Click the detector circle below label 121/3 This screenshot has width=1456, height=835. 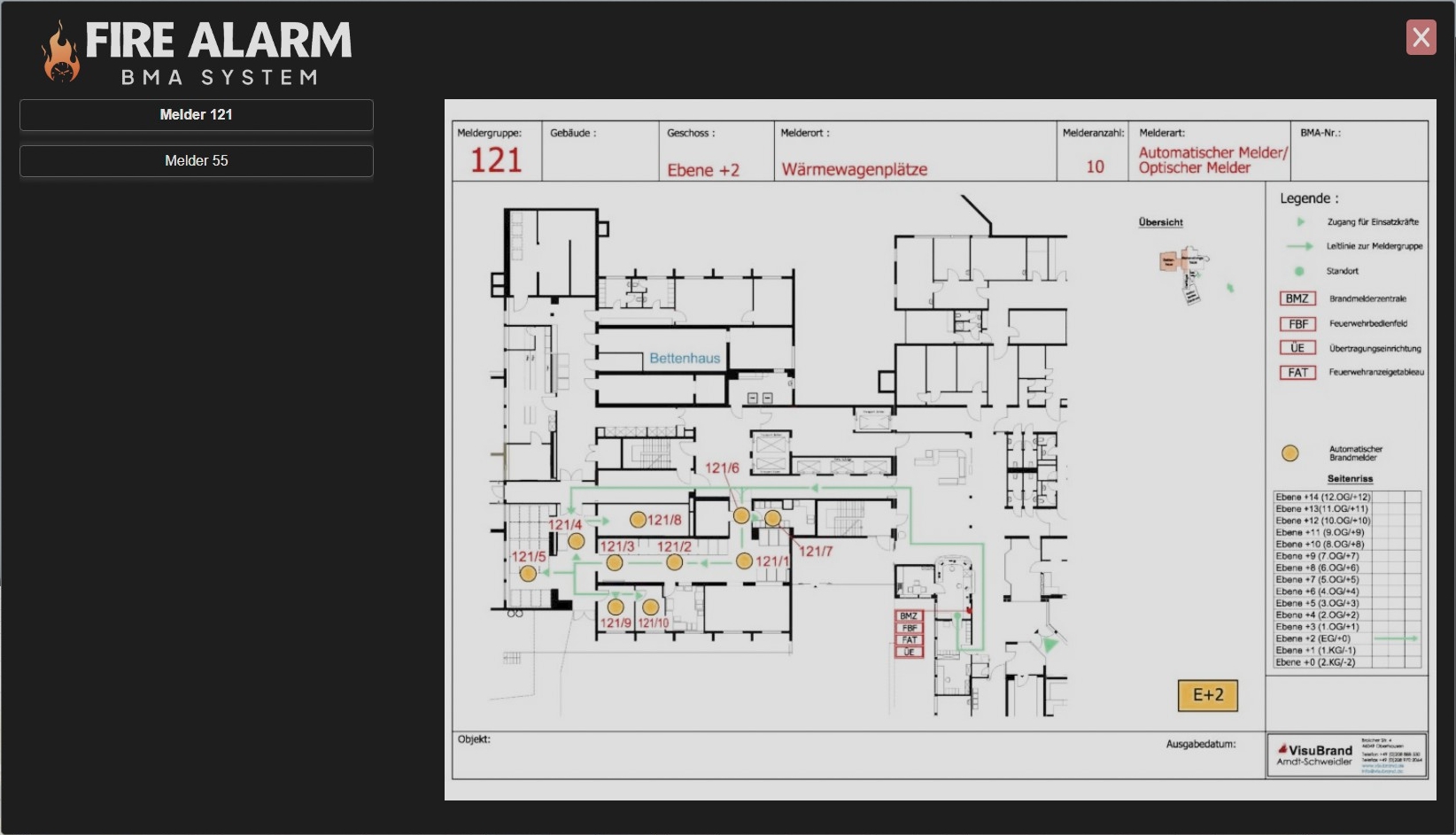[x=615, y=562]
